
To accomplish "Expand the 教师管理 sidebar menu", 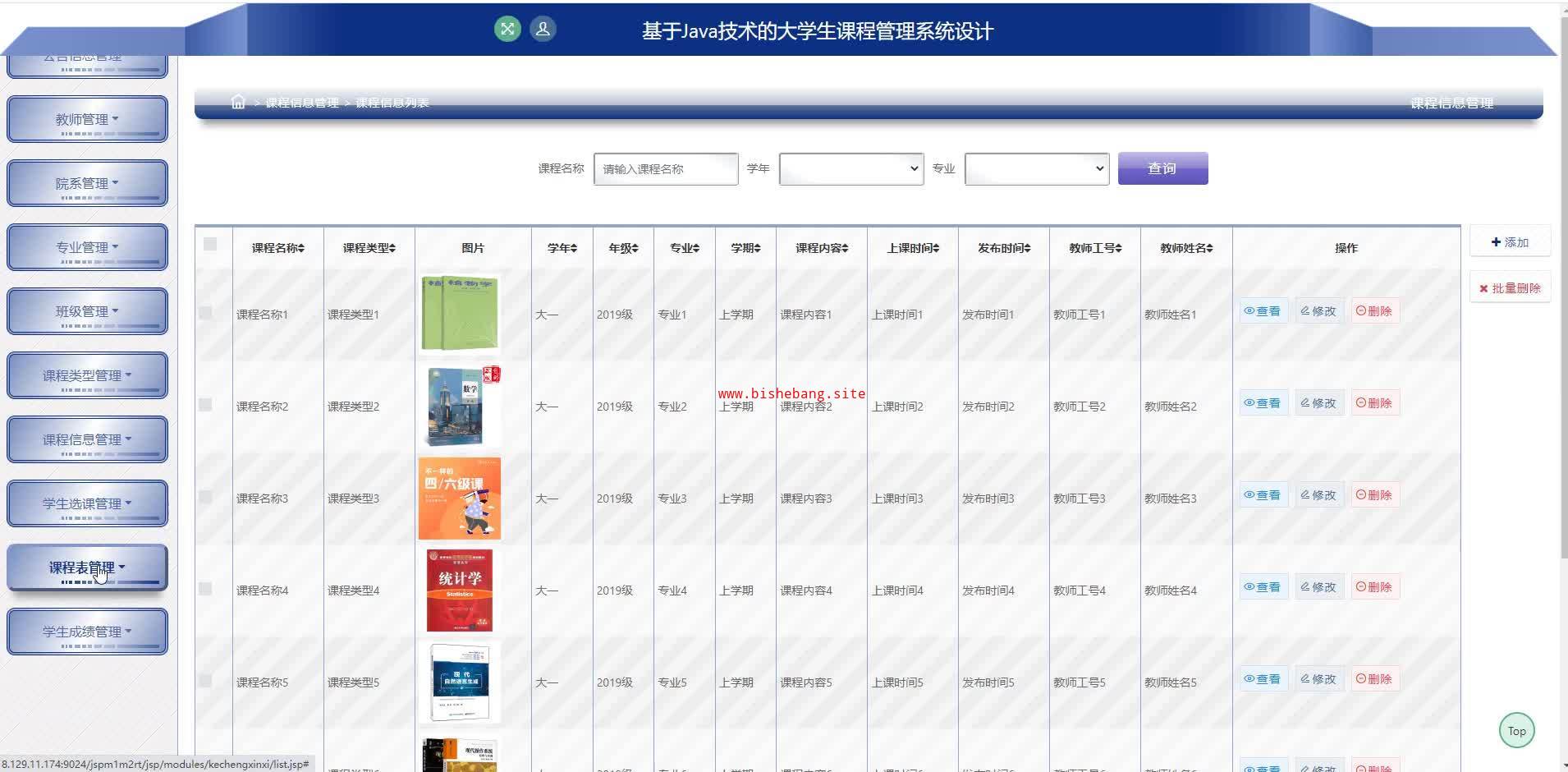I will click(87, 119).
